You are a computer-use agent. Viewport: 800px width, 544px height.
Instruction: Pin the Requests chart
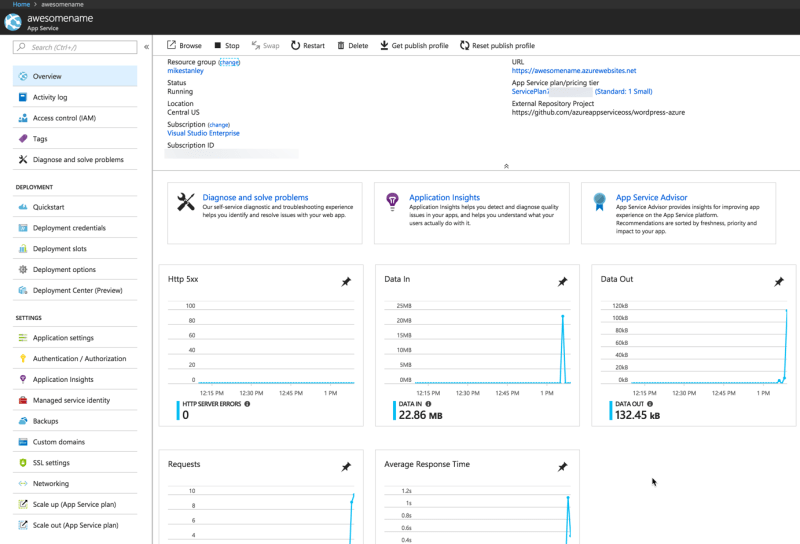[x=346, y=467]
